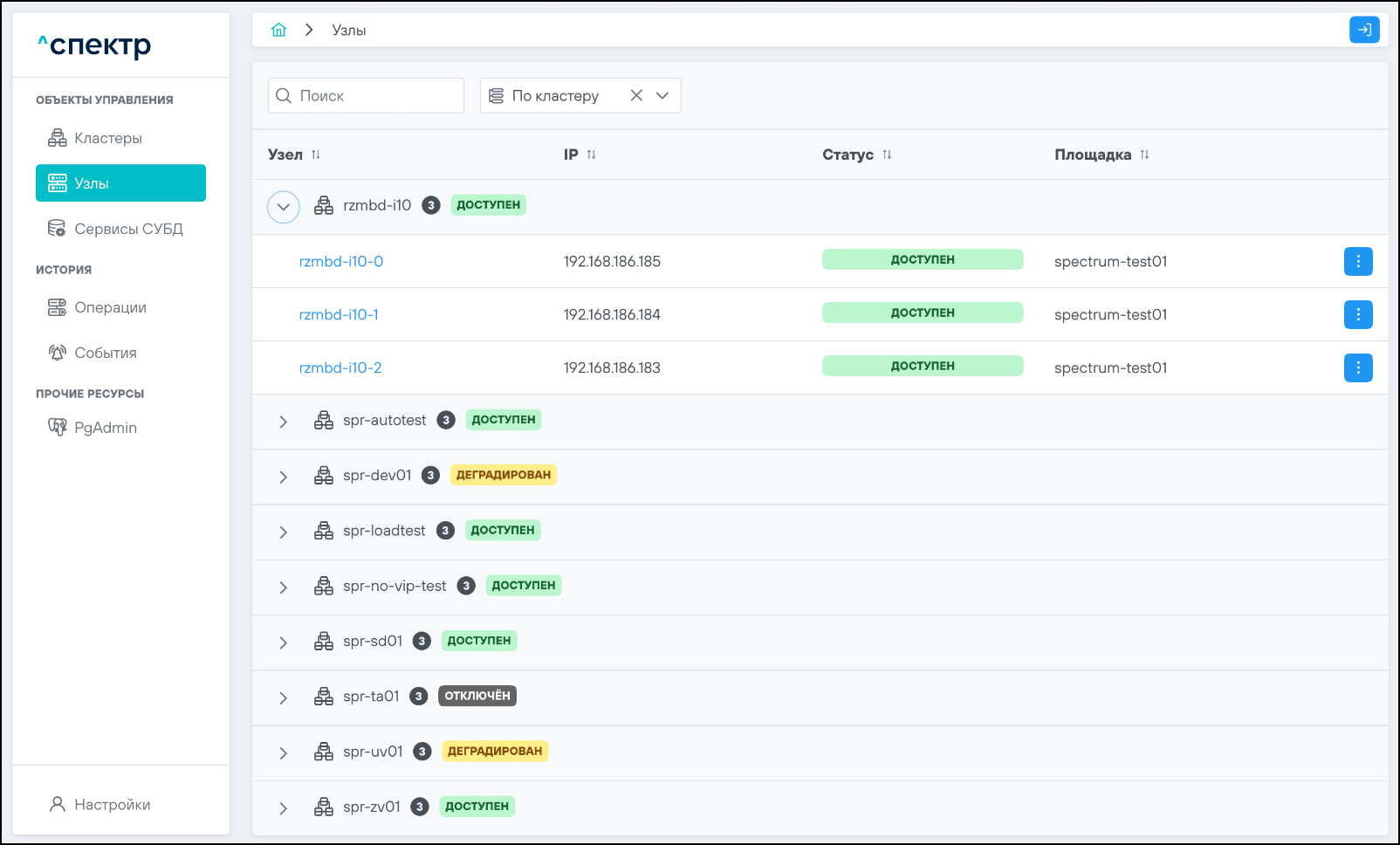This screenshot has width=1400, height=845.
Task: Click the Поиск search field
Action: [375, 96]
